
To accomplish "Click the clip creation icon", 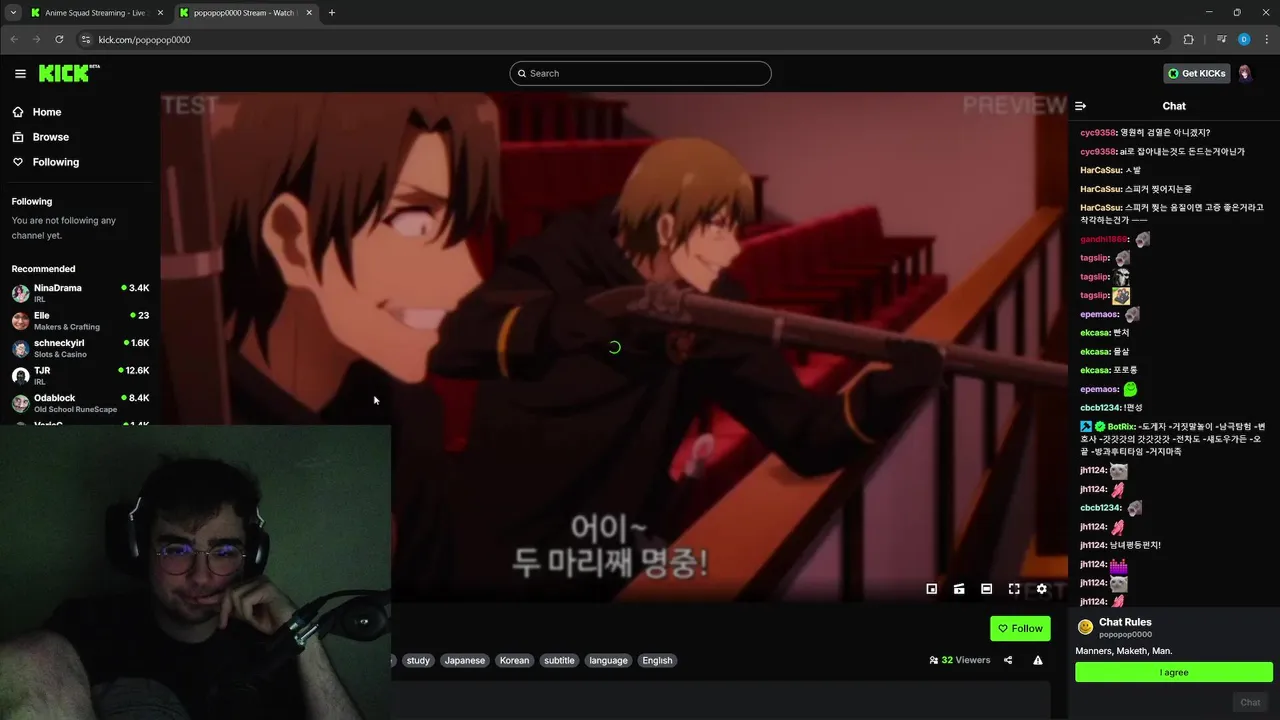I will tap(959, 589).
